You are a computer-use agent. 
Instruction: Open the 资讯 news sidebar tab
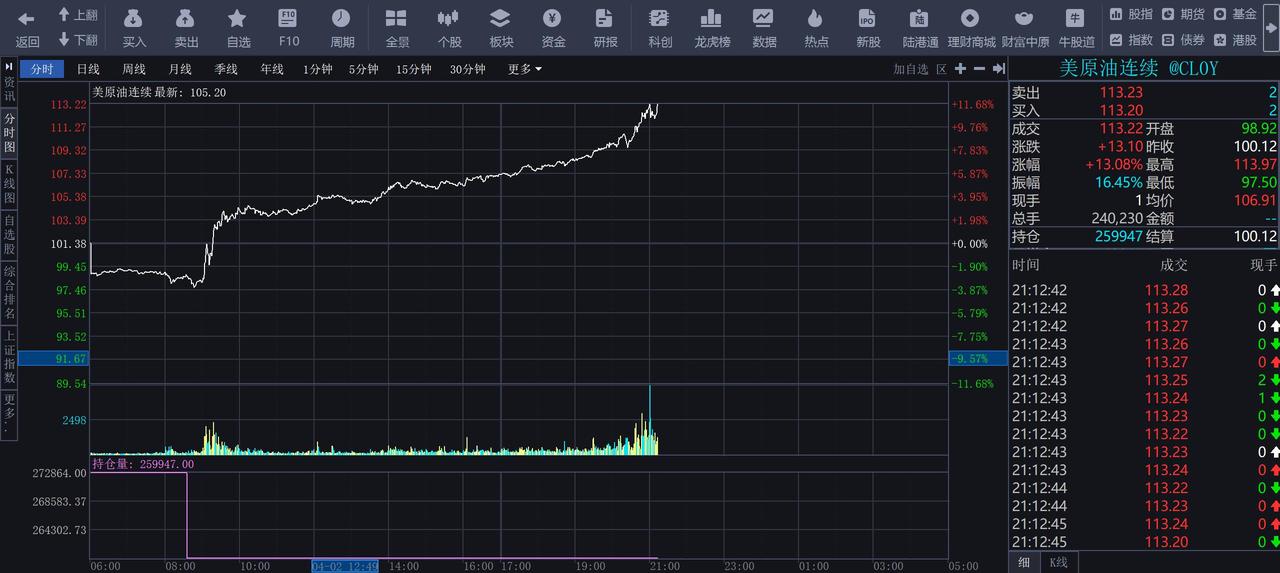9,90
